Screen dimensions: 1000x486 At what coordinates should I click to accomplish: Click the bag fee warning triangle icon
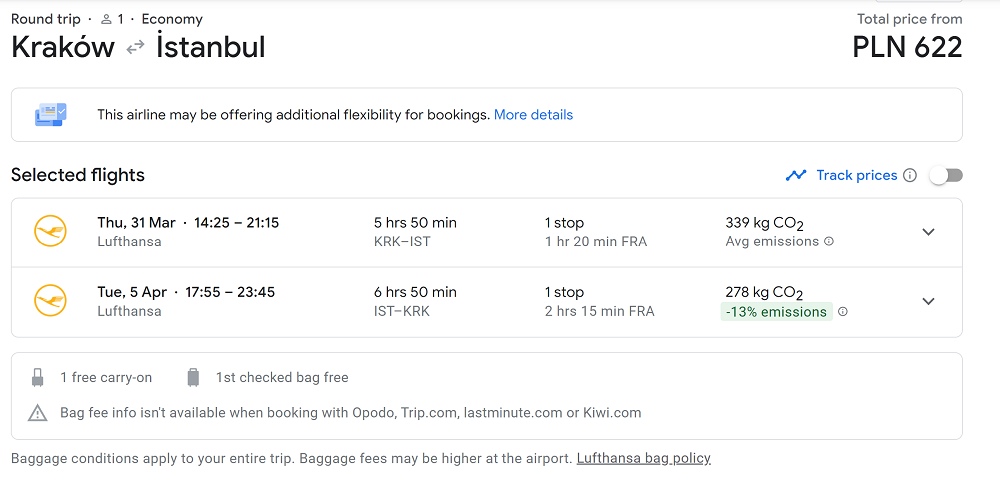(x=38, y=413)
